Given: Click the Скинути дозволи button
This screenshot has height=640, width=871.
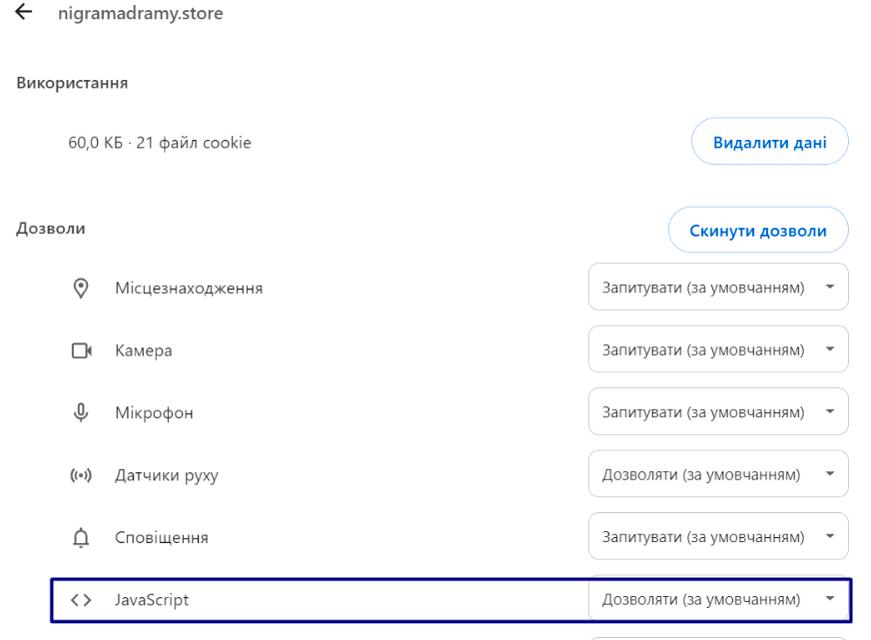Looking at the screenshot, I should [x=758, y=230].
